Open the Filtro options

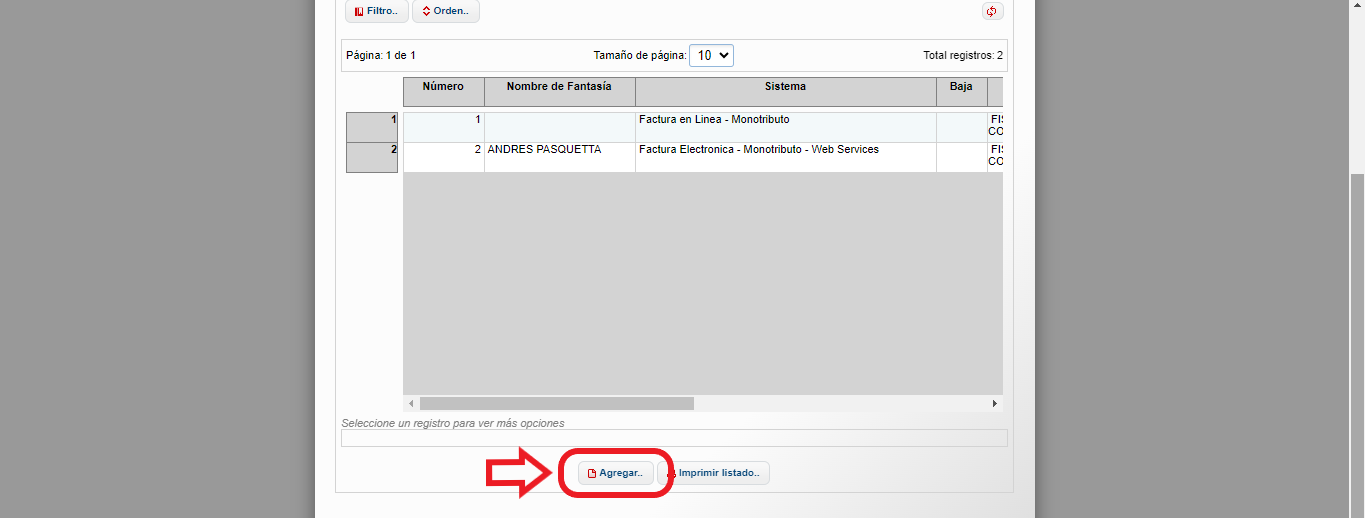point(377,12)
